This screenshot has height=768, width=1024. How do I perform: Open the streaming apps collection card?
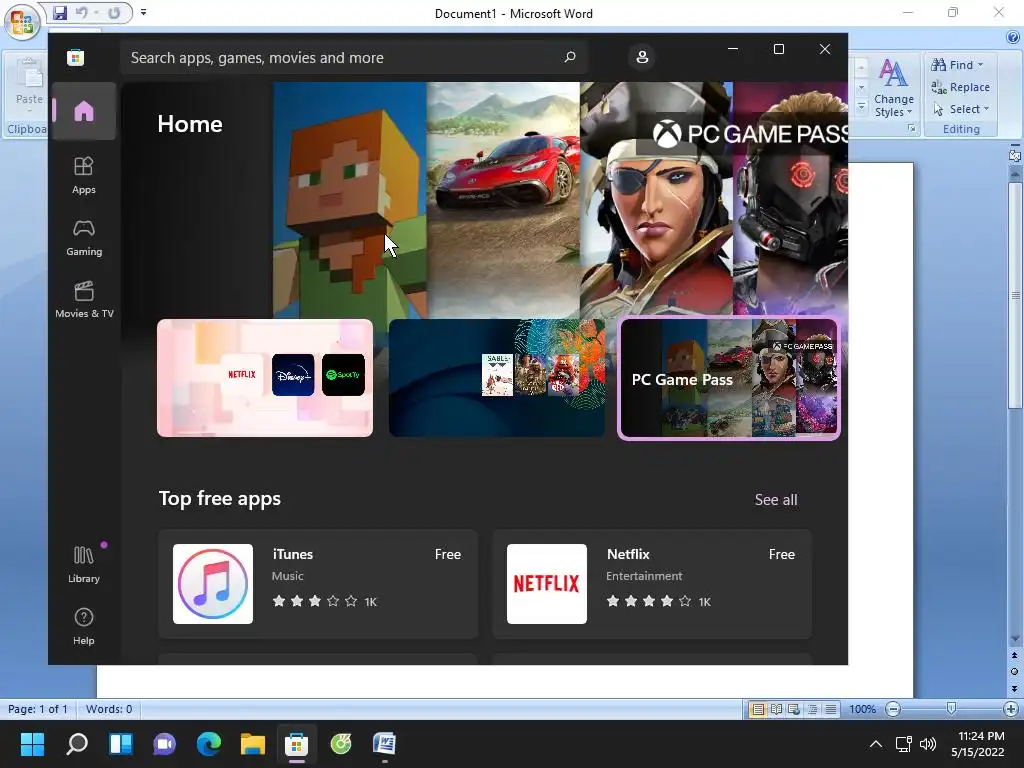[x=265, y=377]
